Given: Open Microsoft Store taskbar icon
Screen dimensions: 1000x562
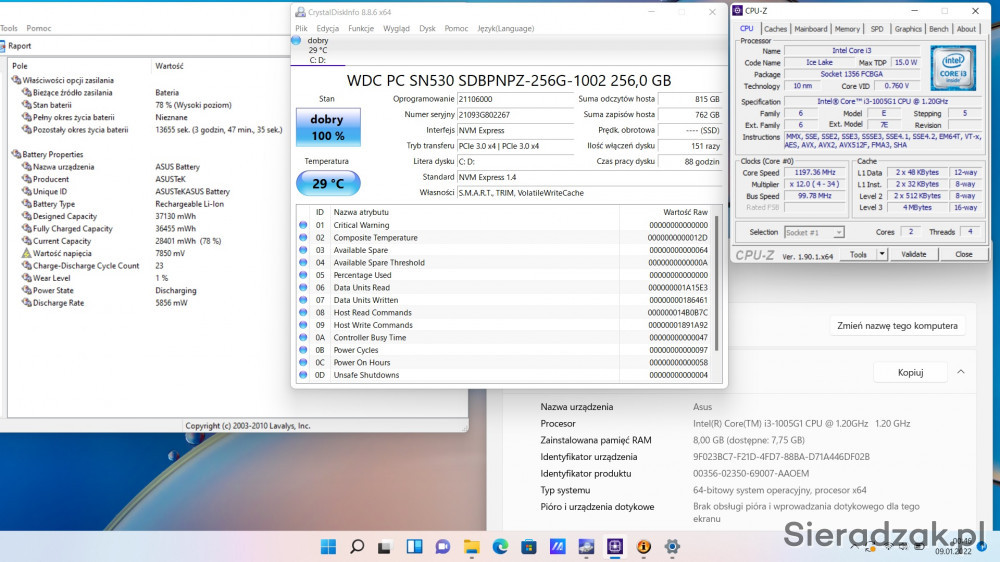Looking at the screenshot, I should pyautogui.click(x=529, y=547).
